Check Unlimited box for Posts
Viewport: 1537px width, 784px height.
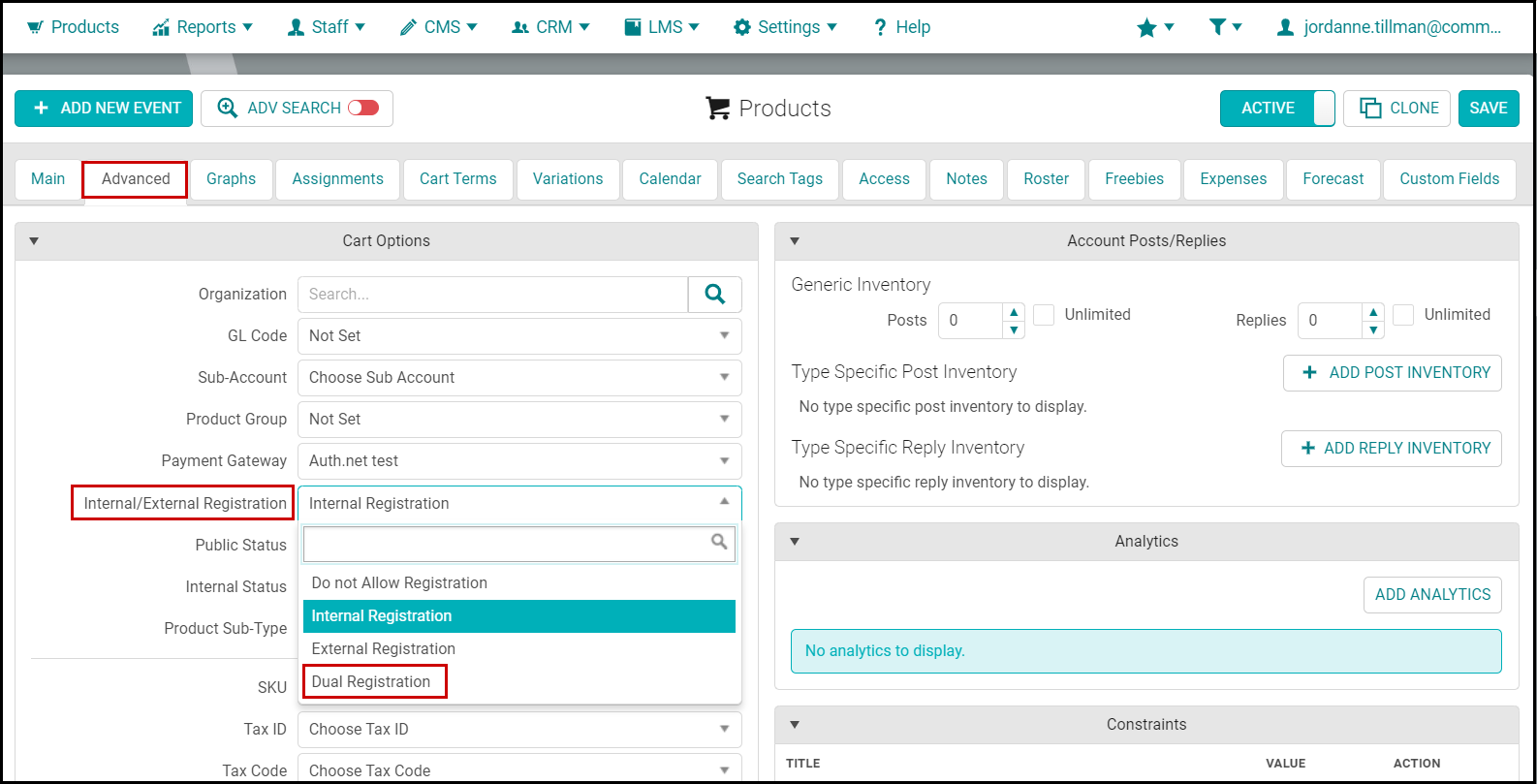tap(1044, 315)
